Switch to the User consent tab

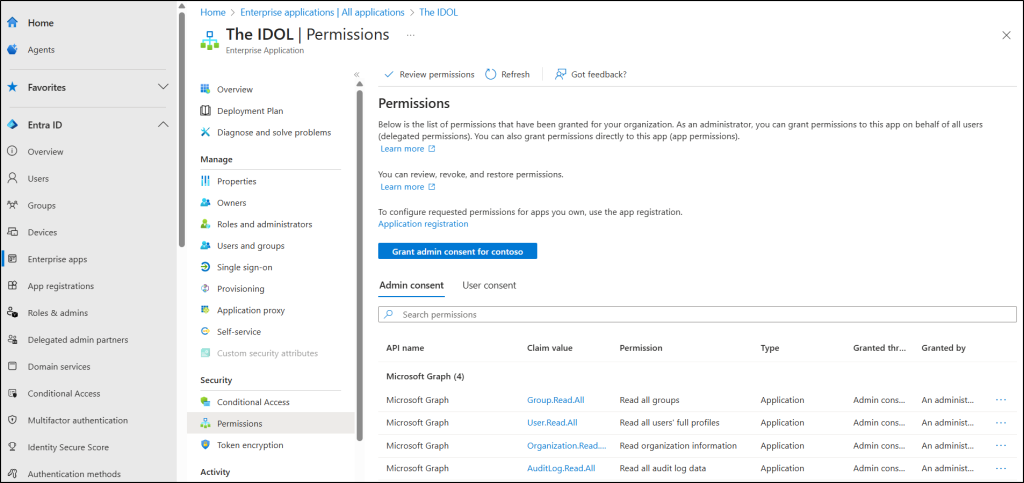click(489, 286)
